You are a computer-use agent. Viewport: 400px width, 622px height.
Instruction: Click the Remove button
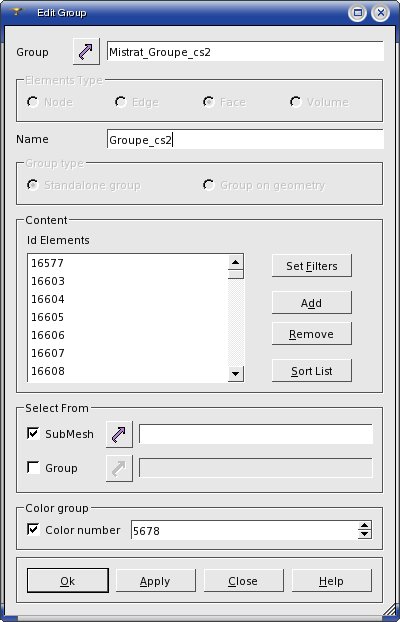[x=312, y=334]
